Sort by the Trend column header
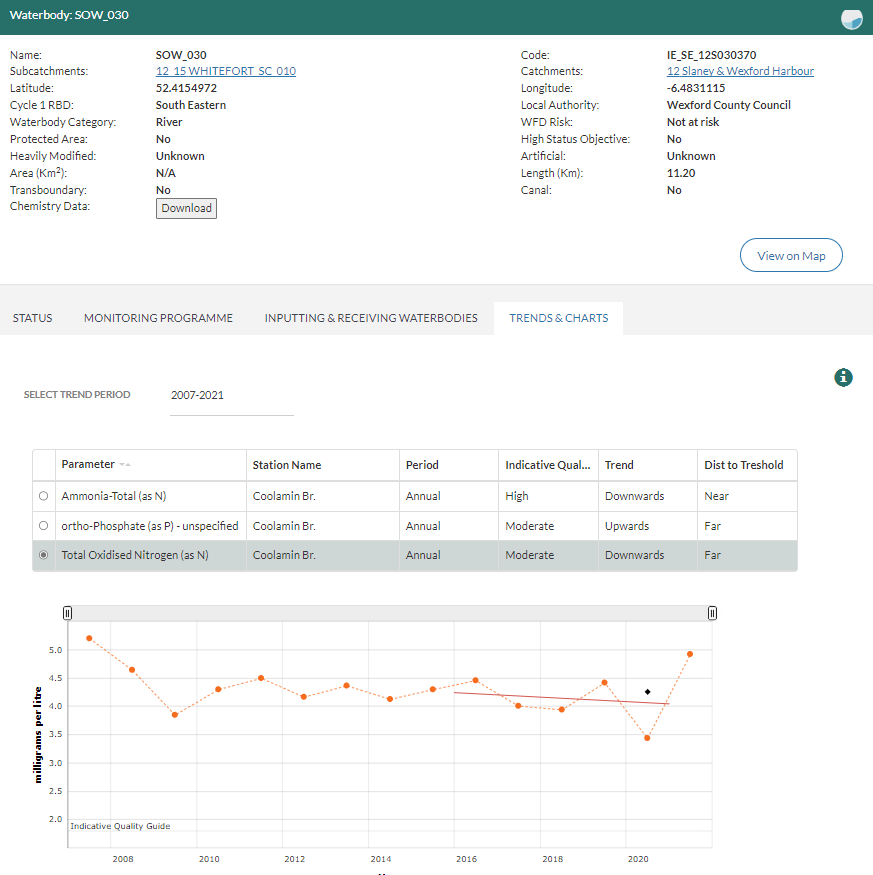 click(x=619, y=465)
